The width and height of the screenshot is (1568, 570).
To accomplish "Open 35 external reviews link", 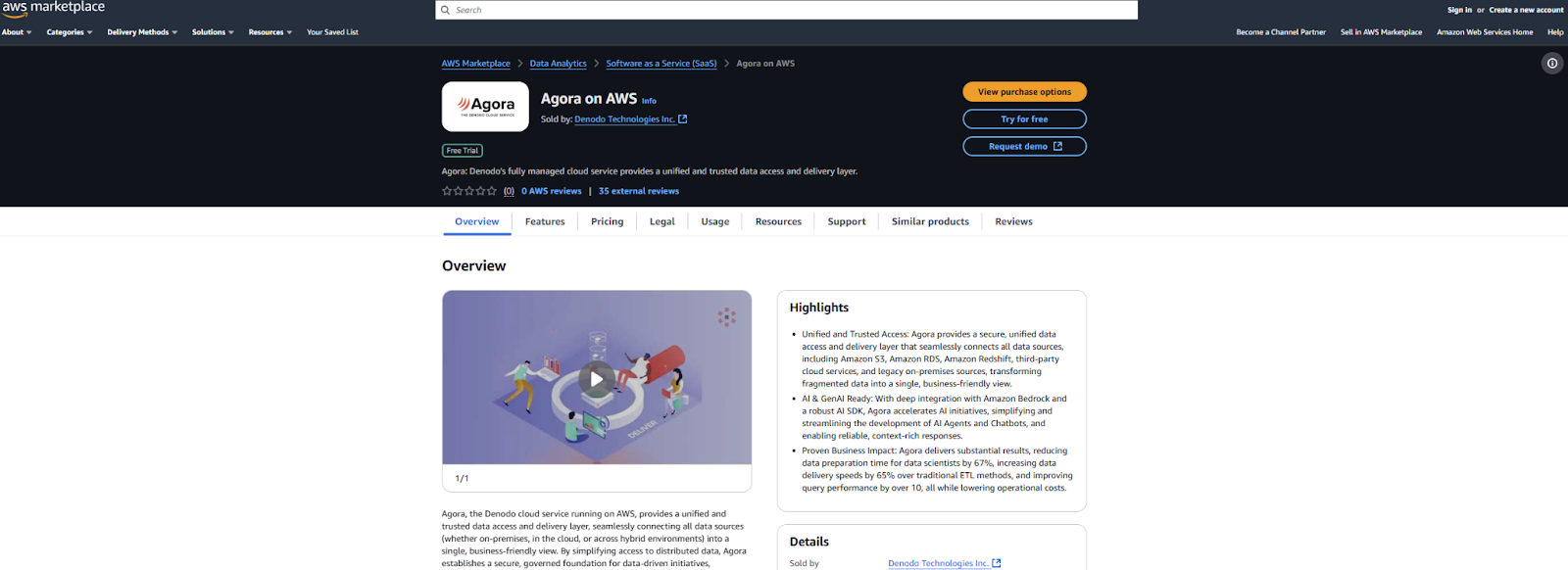I will tap(639, 191).
